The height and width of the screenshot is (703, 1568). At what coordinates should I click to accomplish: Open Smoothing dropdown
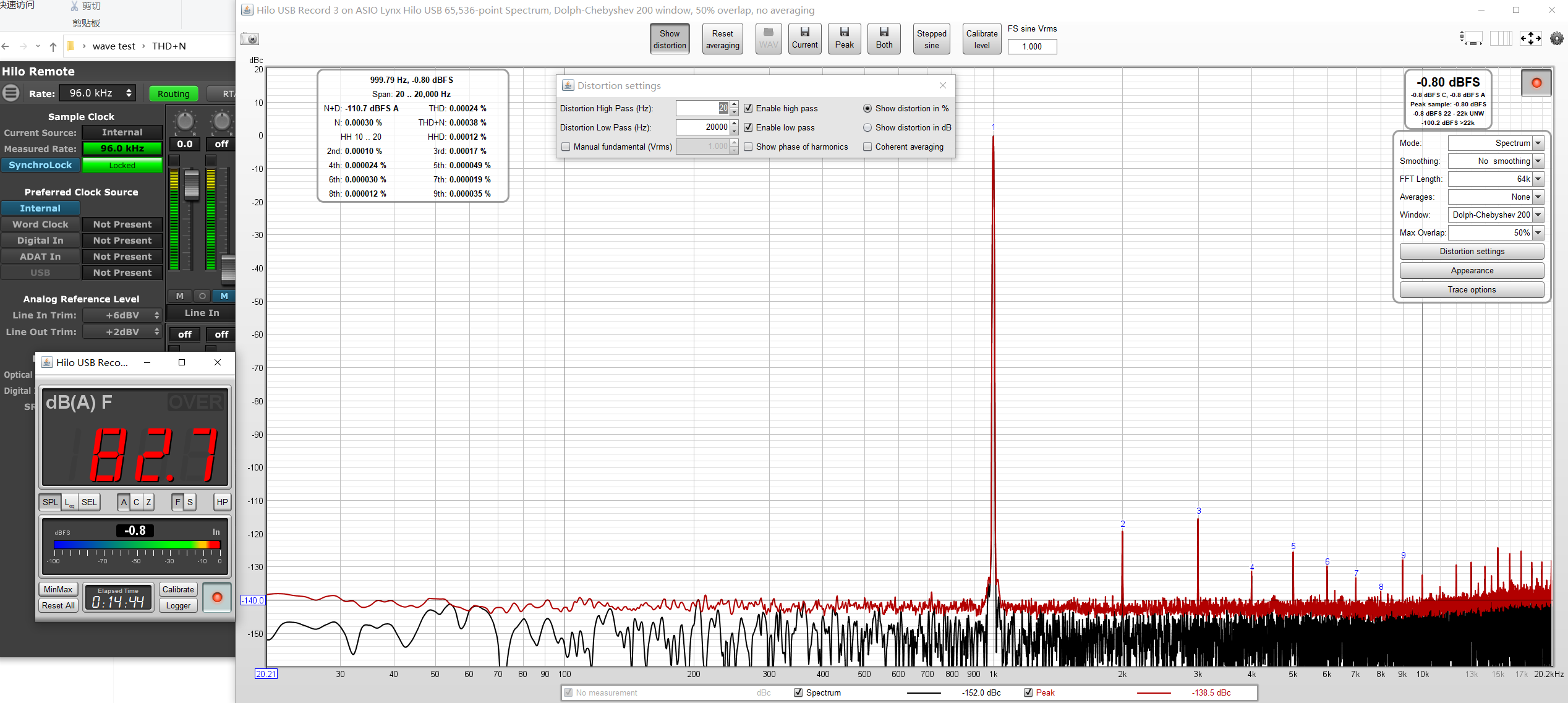point(1496,161)
